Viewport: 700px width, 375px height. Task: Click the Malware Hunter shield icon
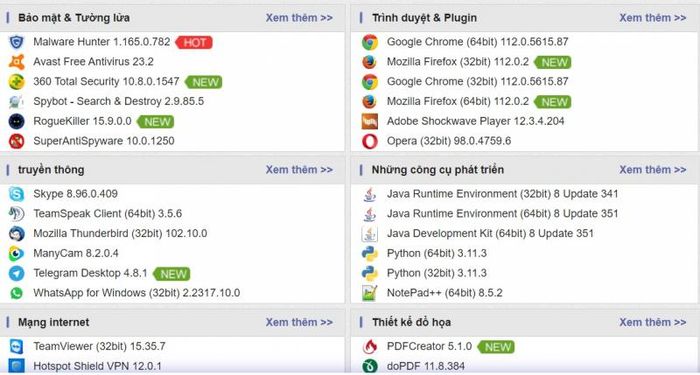(17, 42)
